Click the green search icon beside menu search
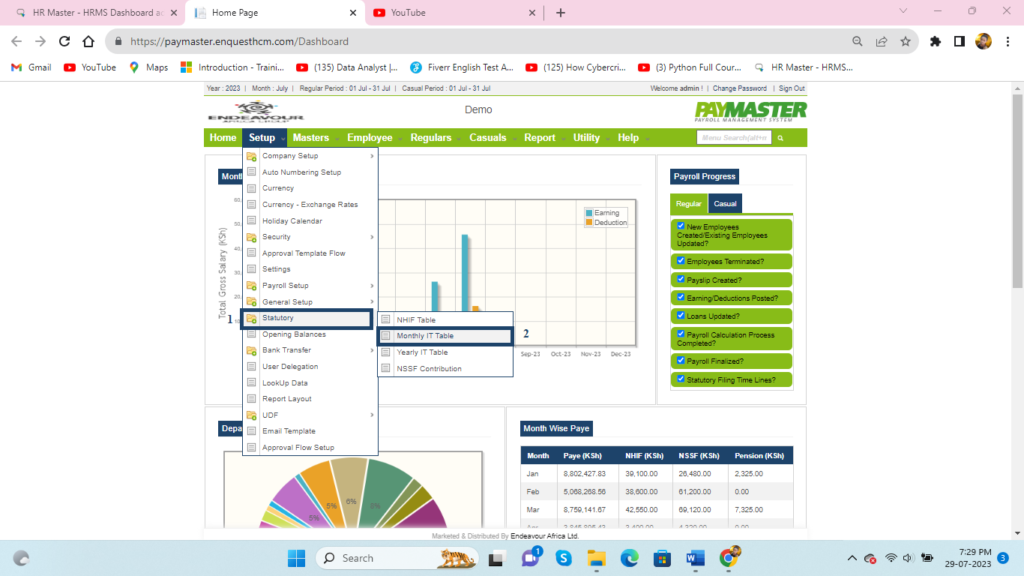 (x=781, y=138)
